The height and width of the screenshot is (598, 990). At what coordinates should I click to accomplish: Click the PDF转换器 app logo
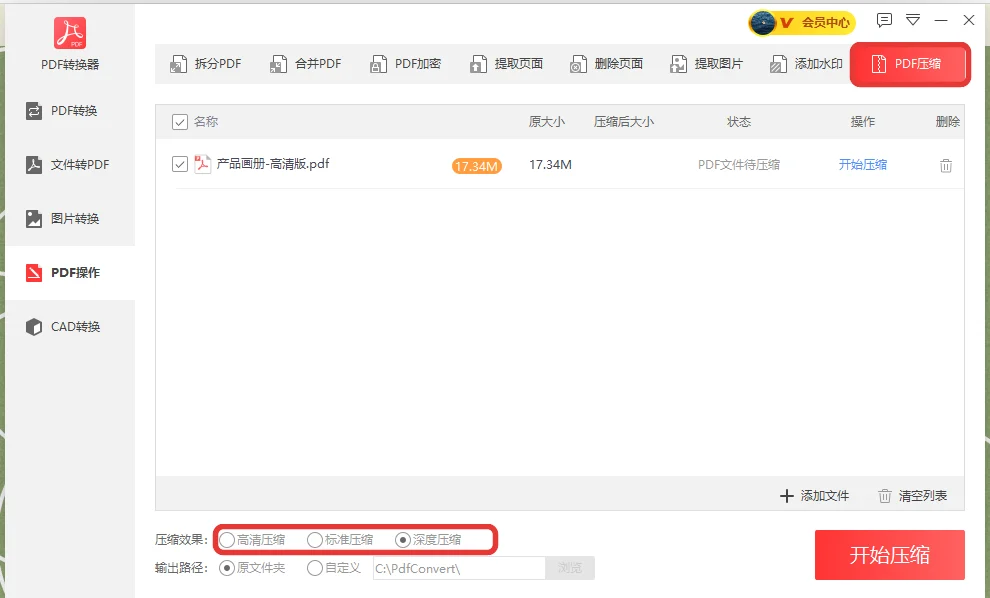point(70,33)
